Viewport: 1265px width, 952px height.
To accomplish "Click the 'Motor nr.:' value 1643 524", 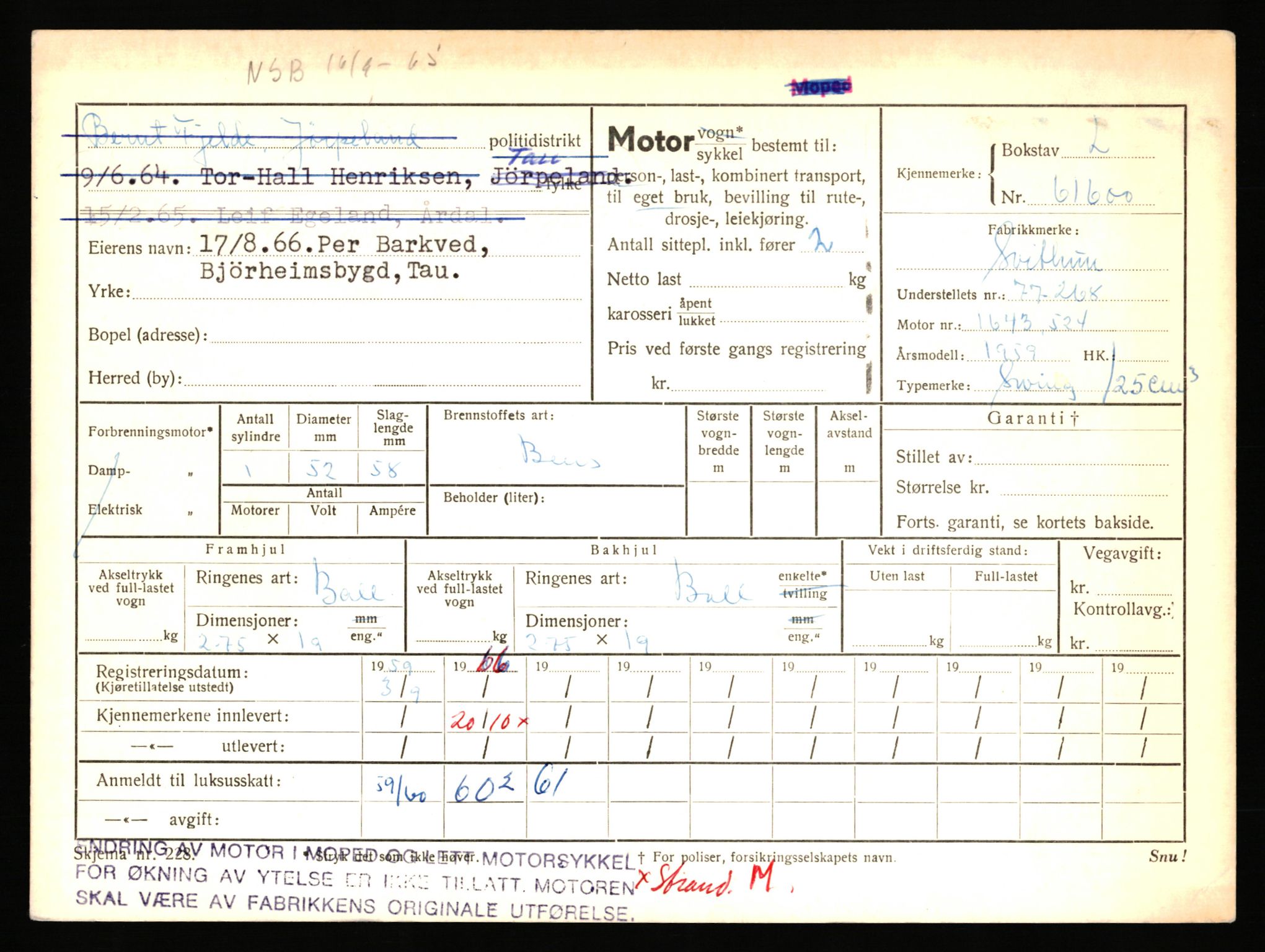I will (x=1032, y=321).
